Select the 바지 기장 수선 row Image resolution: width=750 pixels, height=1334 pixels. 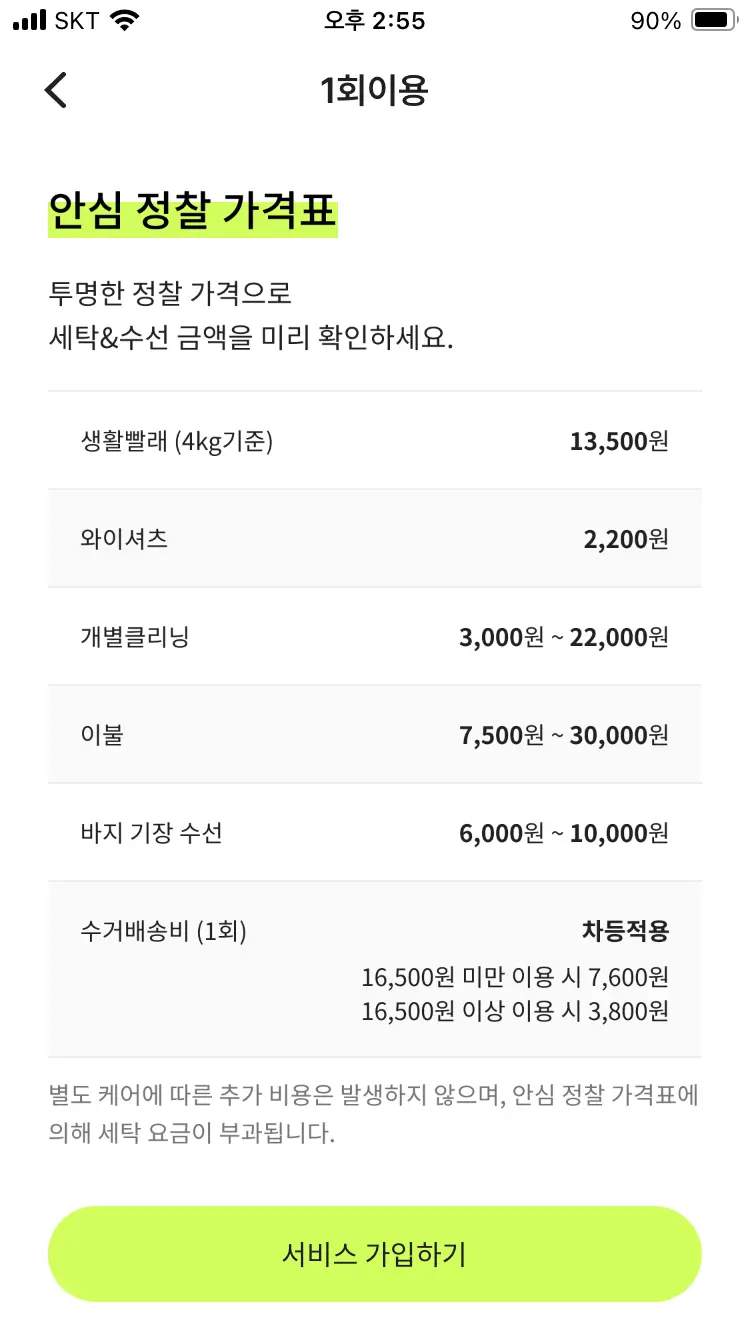[374, 833]
